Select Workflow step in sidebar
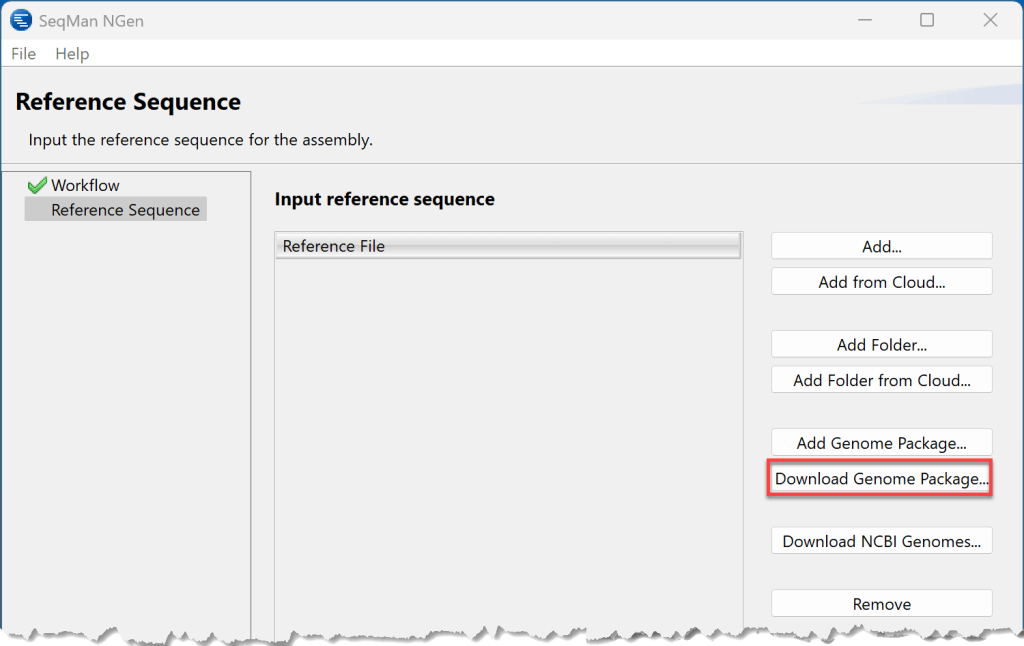 tap(85, 186)
